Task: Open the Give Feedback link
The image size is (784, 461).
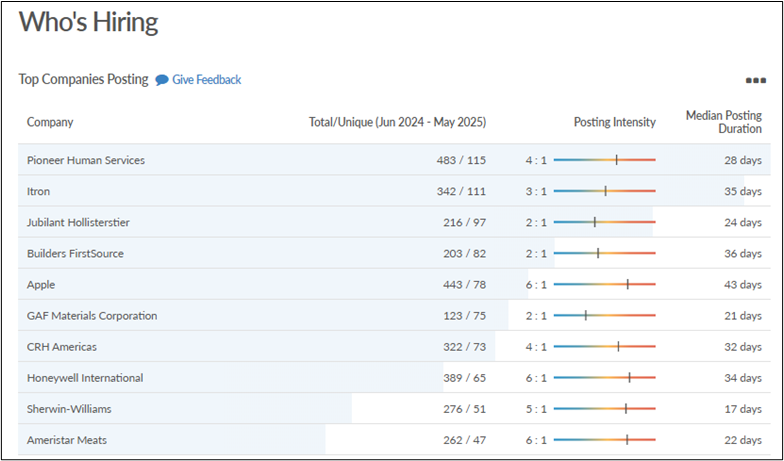Action: tap(206, 80)
